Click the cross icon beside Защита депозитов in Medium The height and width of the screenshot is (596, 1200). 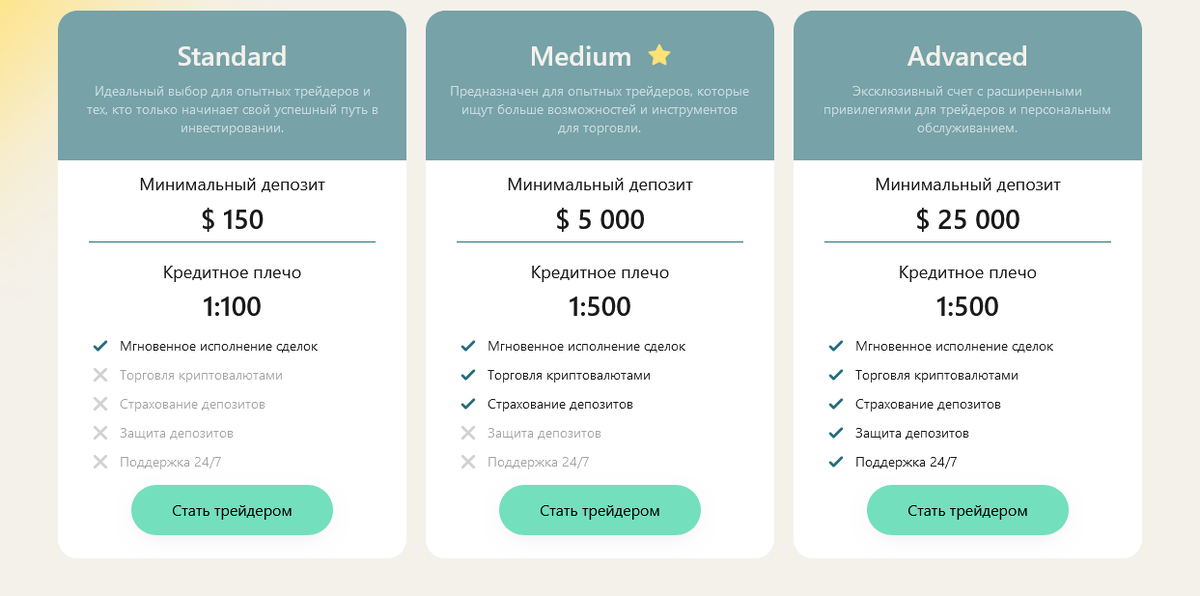[x=467, y=433]
